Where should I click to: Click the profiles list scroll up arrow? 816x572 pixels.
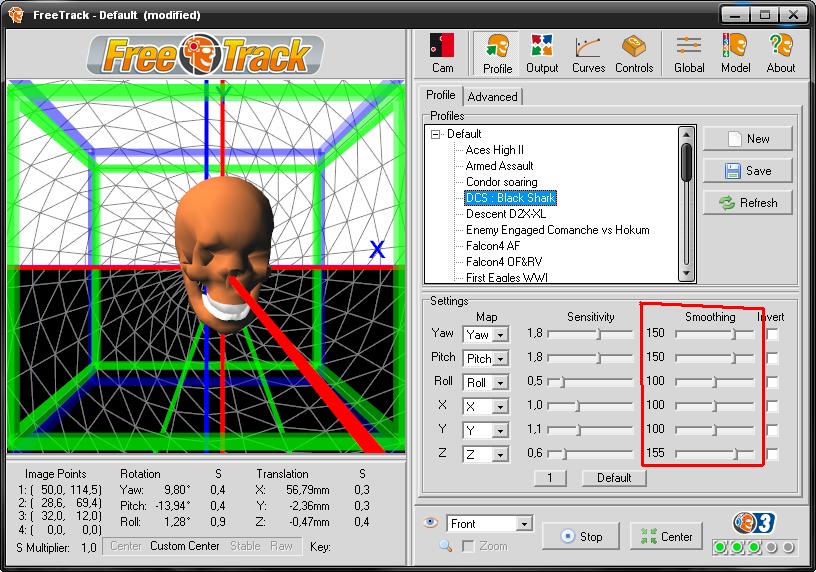[x=686, y=134]
